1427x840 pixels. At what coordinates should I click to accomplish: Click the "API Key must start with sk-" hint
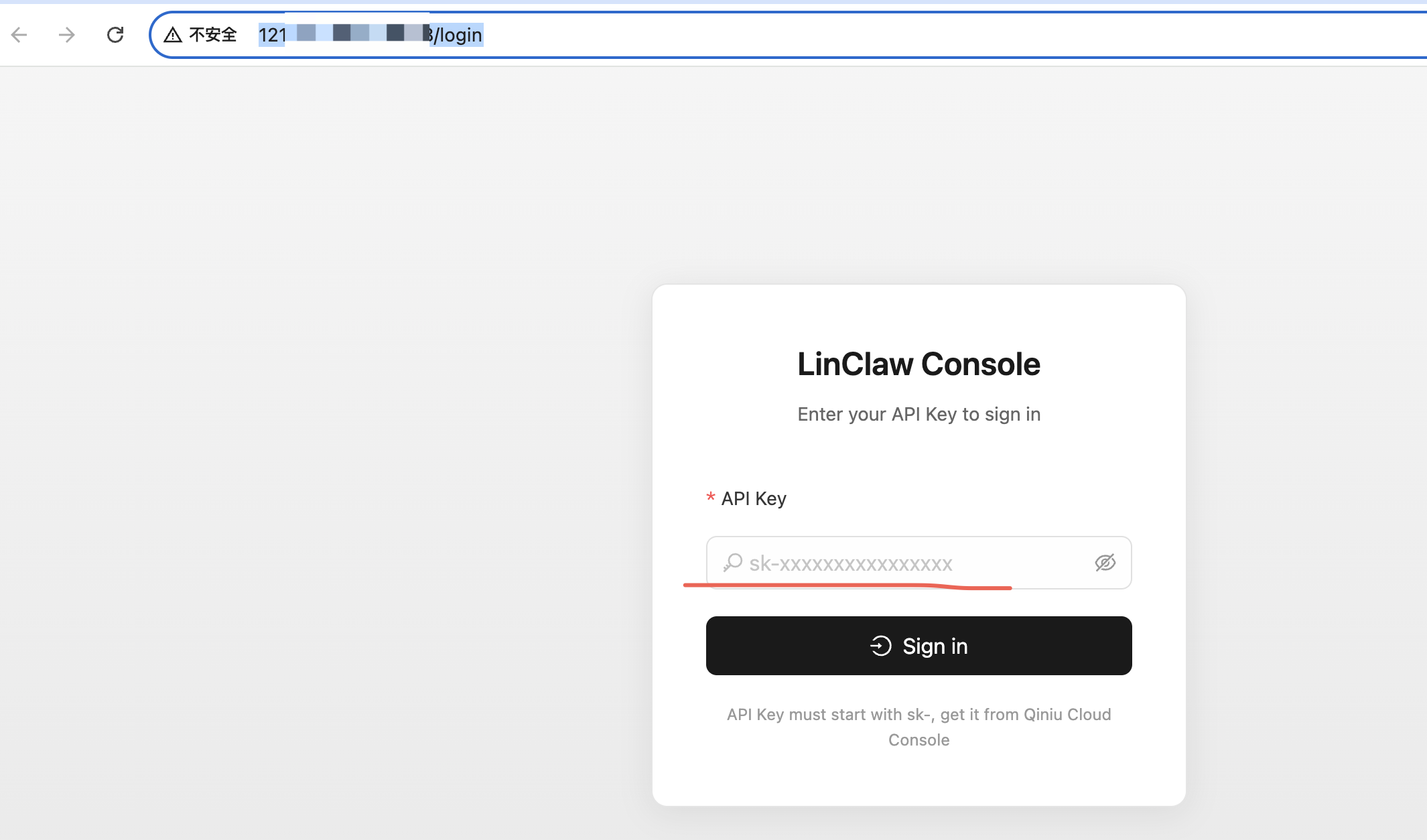[829, 715]
